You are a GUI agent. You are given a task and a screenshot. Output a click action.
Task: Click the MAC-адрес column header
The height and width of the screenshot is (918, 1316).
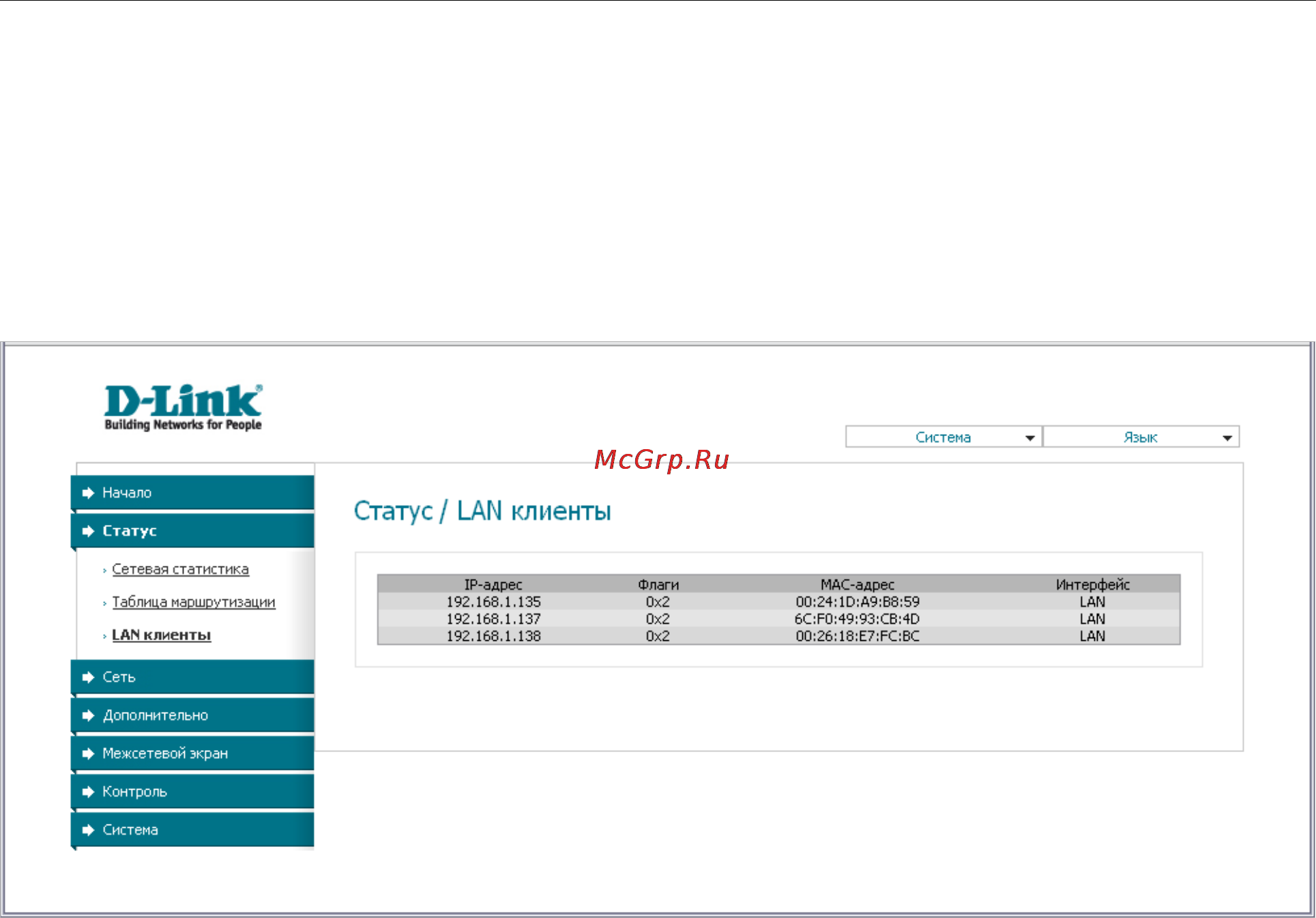click(x=858, y=584)
